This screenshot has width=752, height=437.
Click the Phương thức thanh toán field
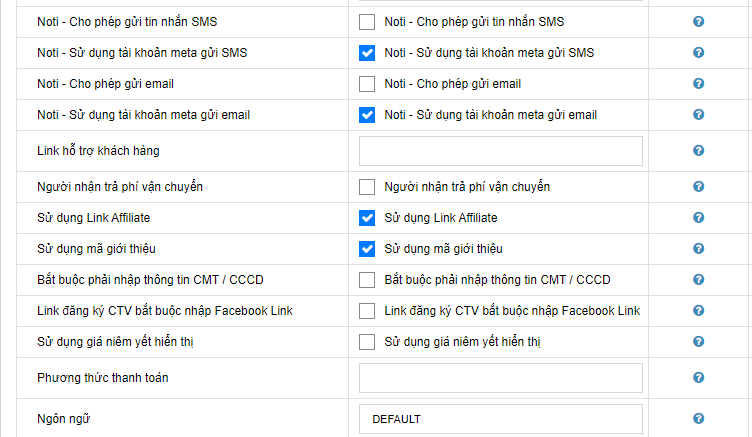(500, 378)
